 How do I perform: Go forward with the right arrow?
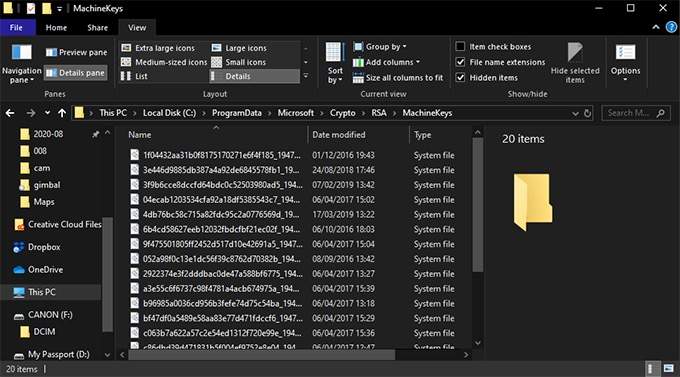[x=30, y=113]
